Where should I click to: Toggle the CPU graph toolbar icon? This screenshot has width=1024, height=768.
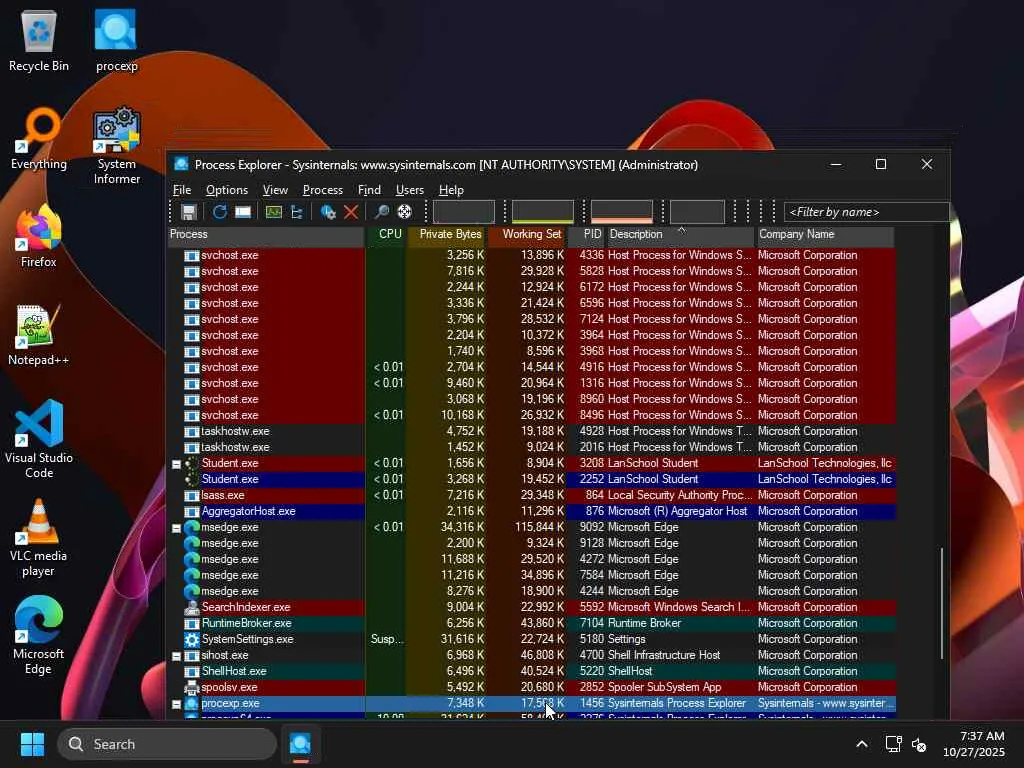(x=274, y=212)
